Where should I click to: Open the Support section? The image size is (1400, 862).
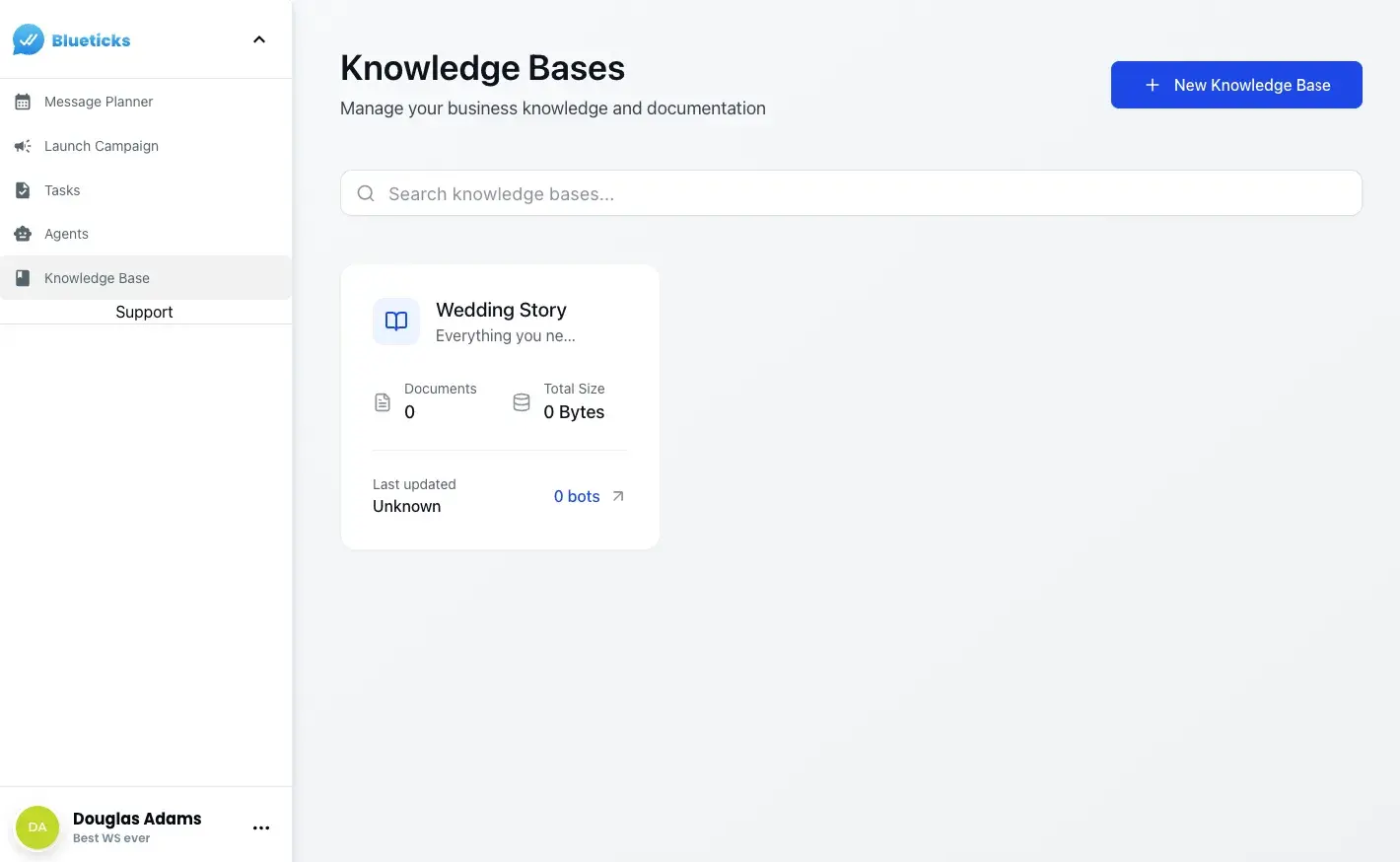[x=144, y=312]
